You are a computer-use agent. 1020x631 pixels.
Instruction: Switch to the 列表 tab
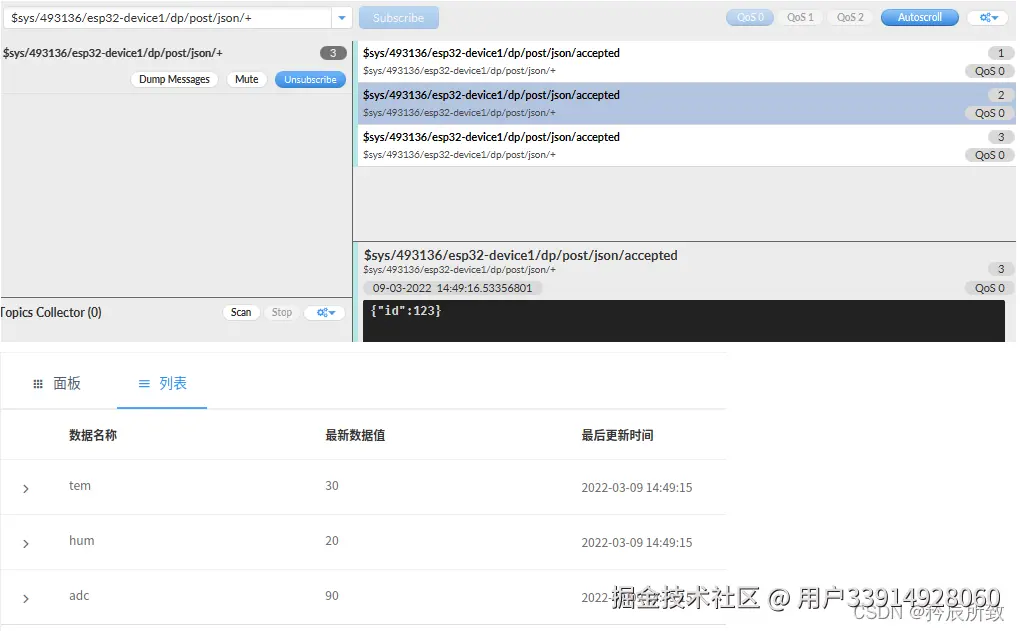[x=162, y=384]
